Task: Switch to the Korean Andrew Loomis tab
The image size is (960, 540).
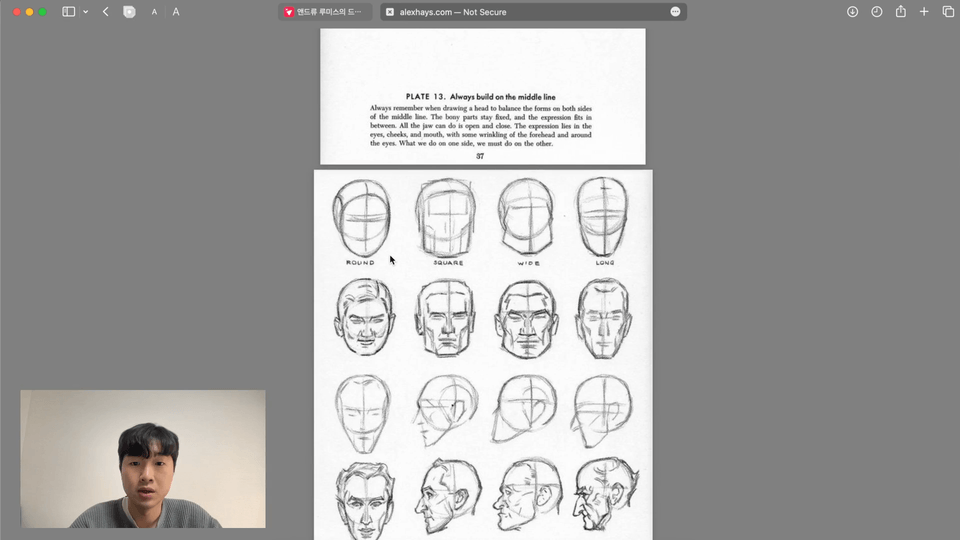Action: [x=324, y=12]
